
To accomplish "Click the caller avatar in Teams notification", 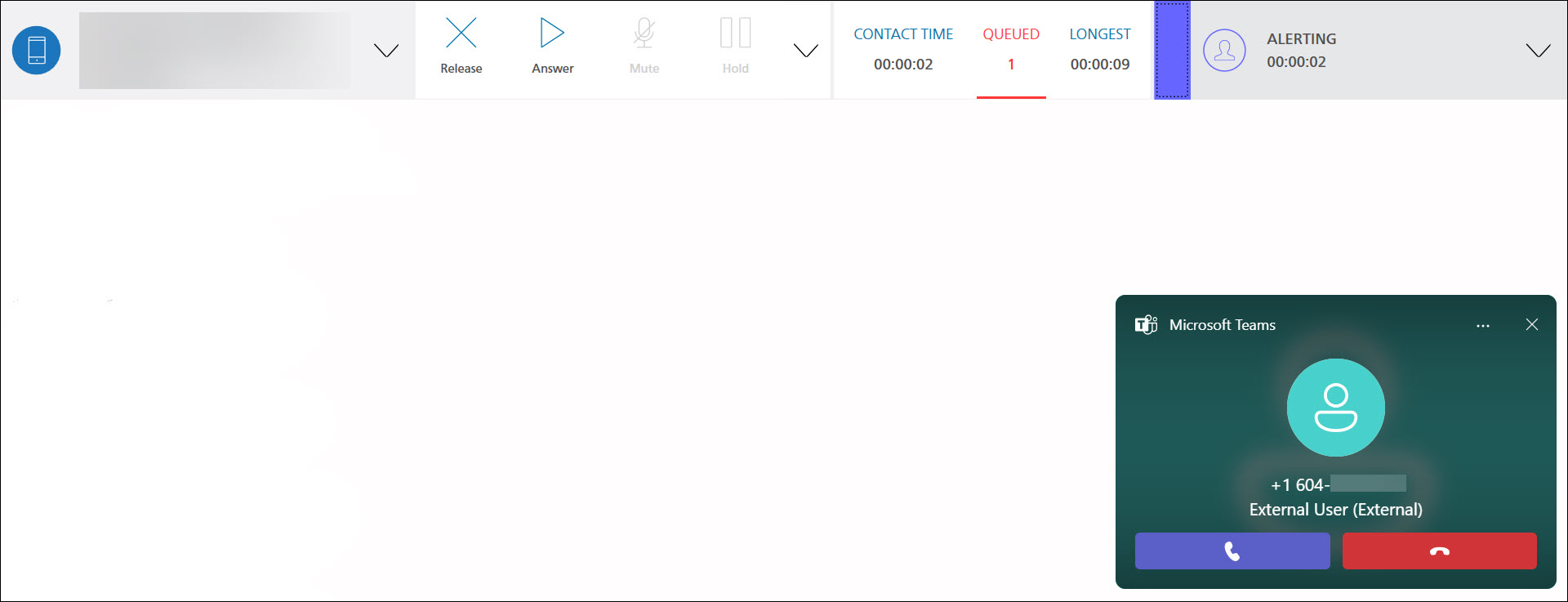I will [x=1336, y=408].
